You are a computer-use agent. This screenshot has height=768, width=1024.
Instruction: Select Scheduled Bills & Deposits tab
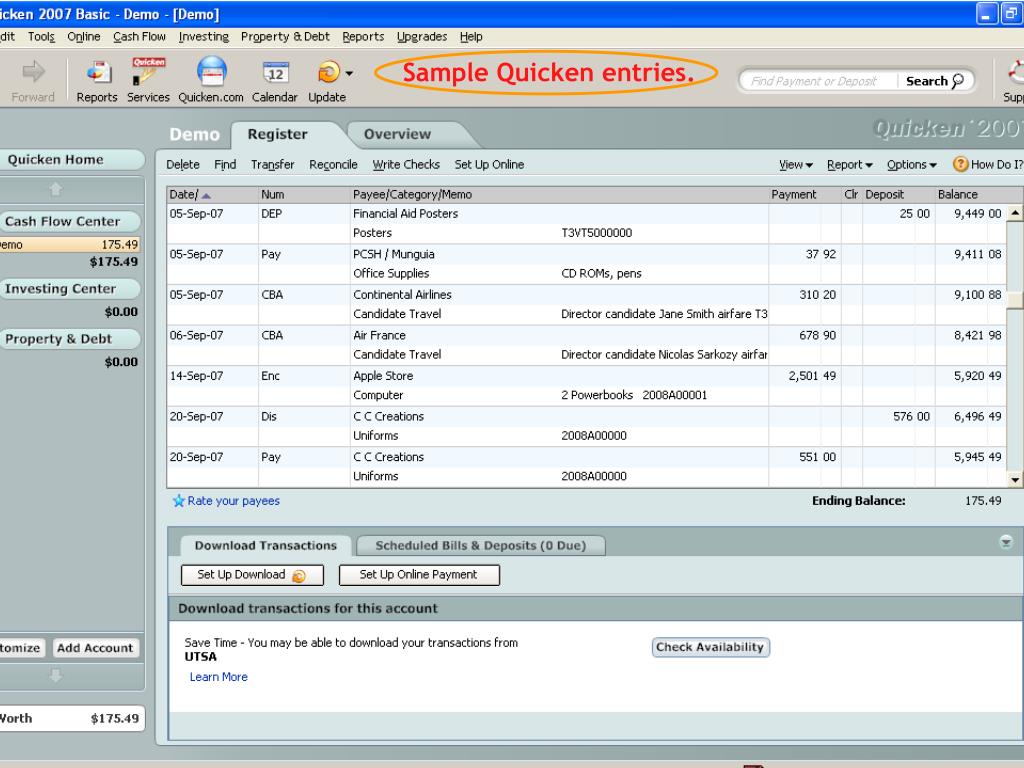pos(480,545)
